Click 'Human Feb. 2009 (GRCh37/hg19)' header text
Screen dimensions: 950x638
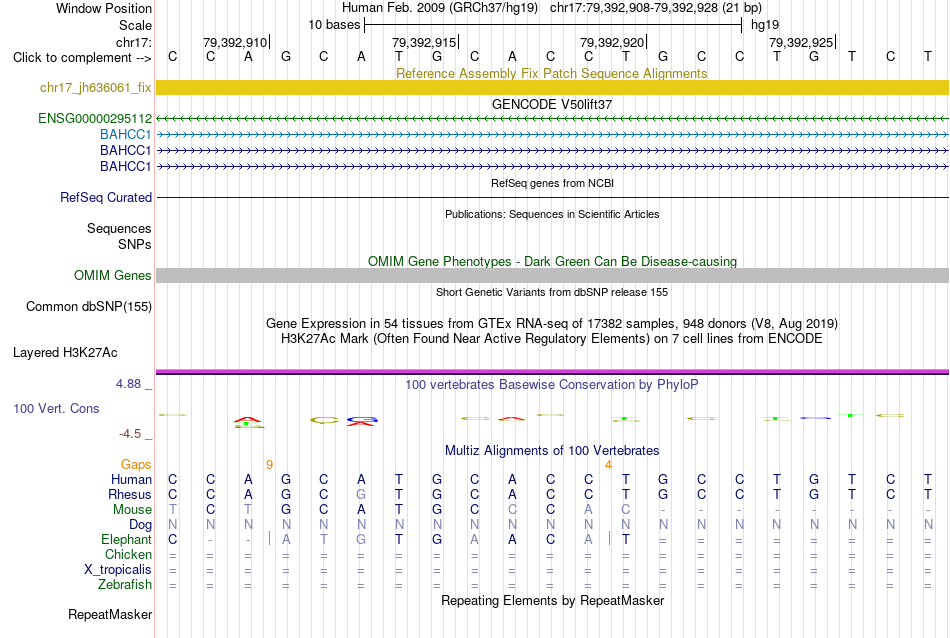click(x=440, y=8)
